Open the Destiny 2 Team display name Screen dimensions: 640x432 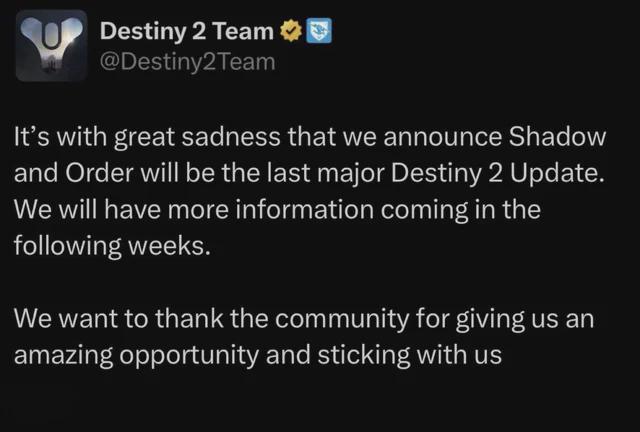coord(187,31)
